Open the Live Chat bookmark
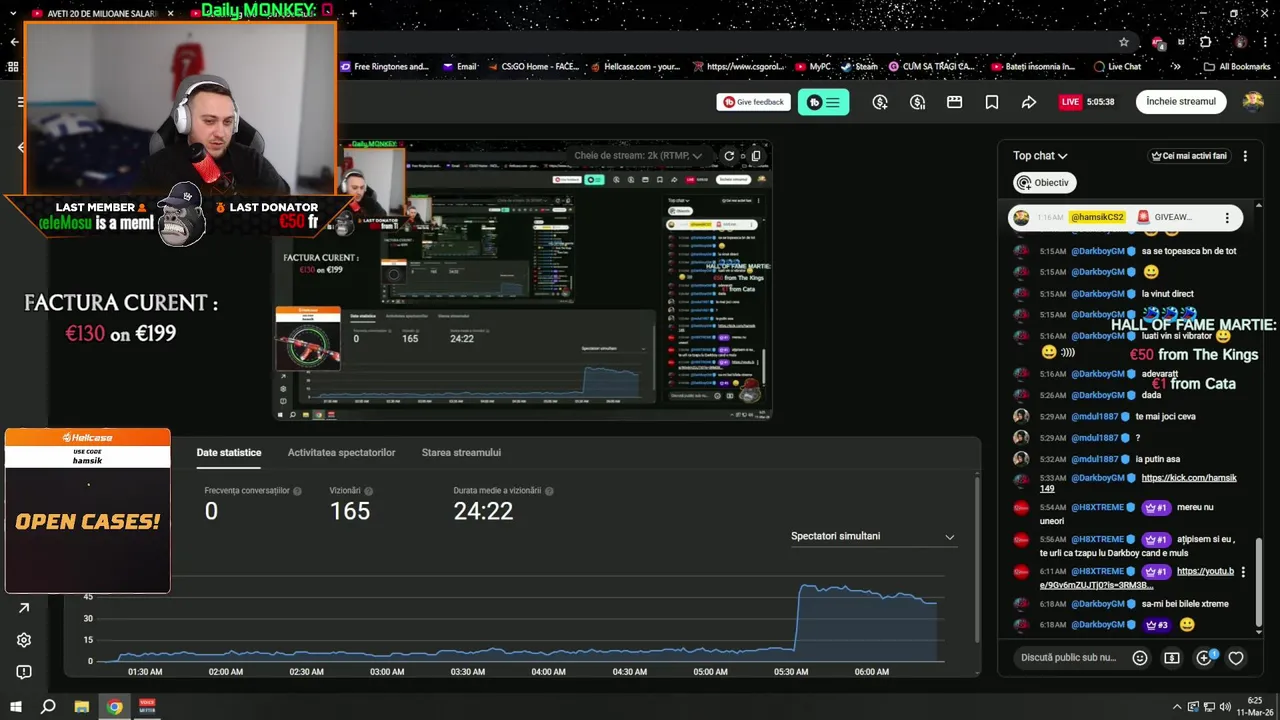1280x720 pixels. [1117, 67]
